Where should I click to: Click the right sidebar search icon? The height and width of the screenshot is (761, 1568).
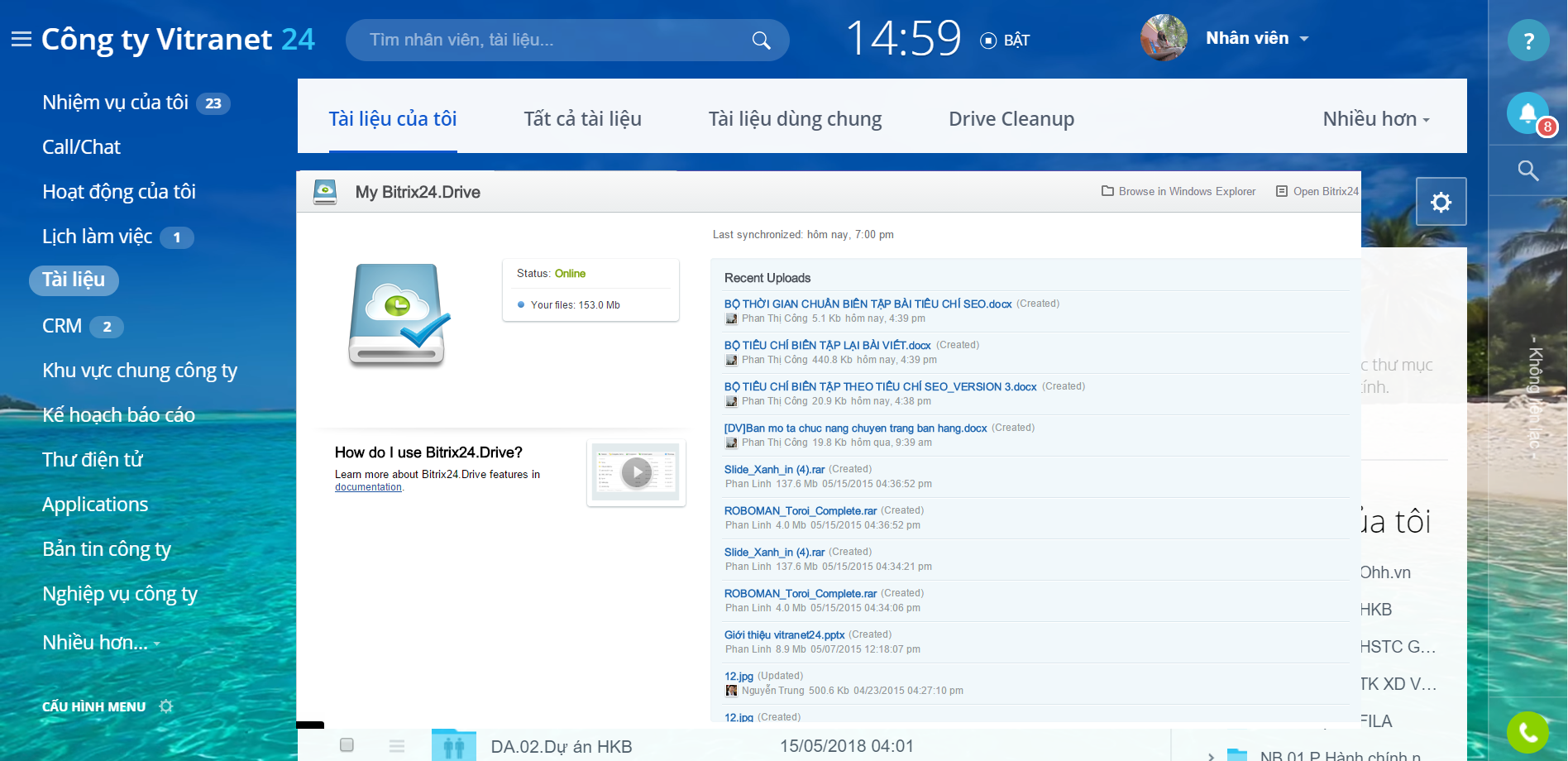[1528, 171]
